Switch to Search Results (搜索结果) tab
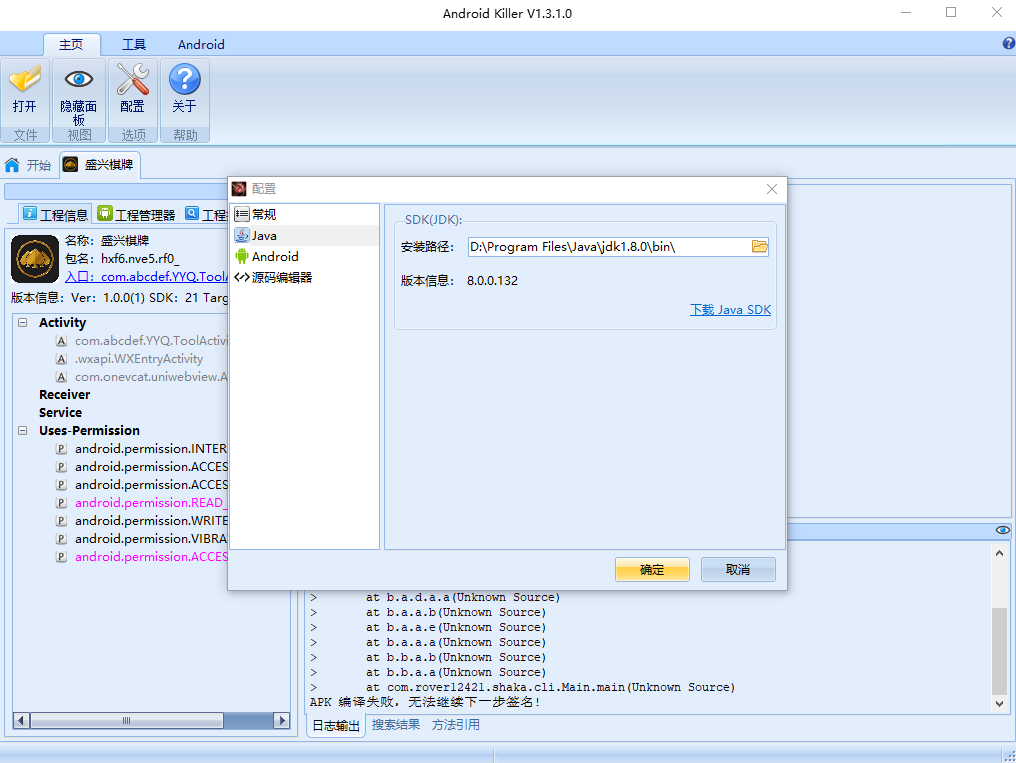Screen dimensions: 1016x763 pos(396,725)
